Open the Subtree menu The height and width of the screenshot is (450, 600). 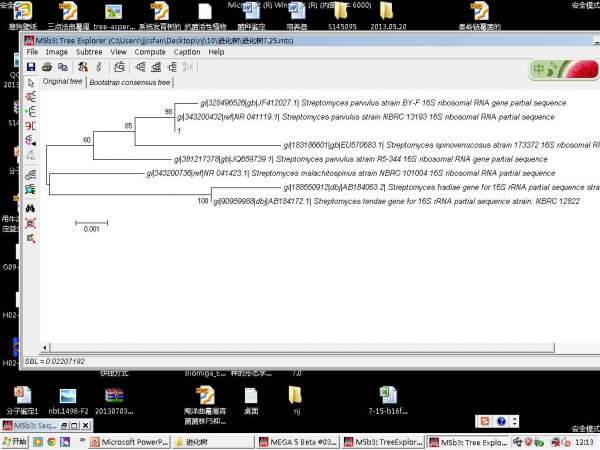pos(89,52)
